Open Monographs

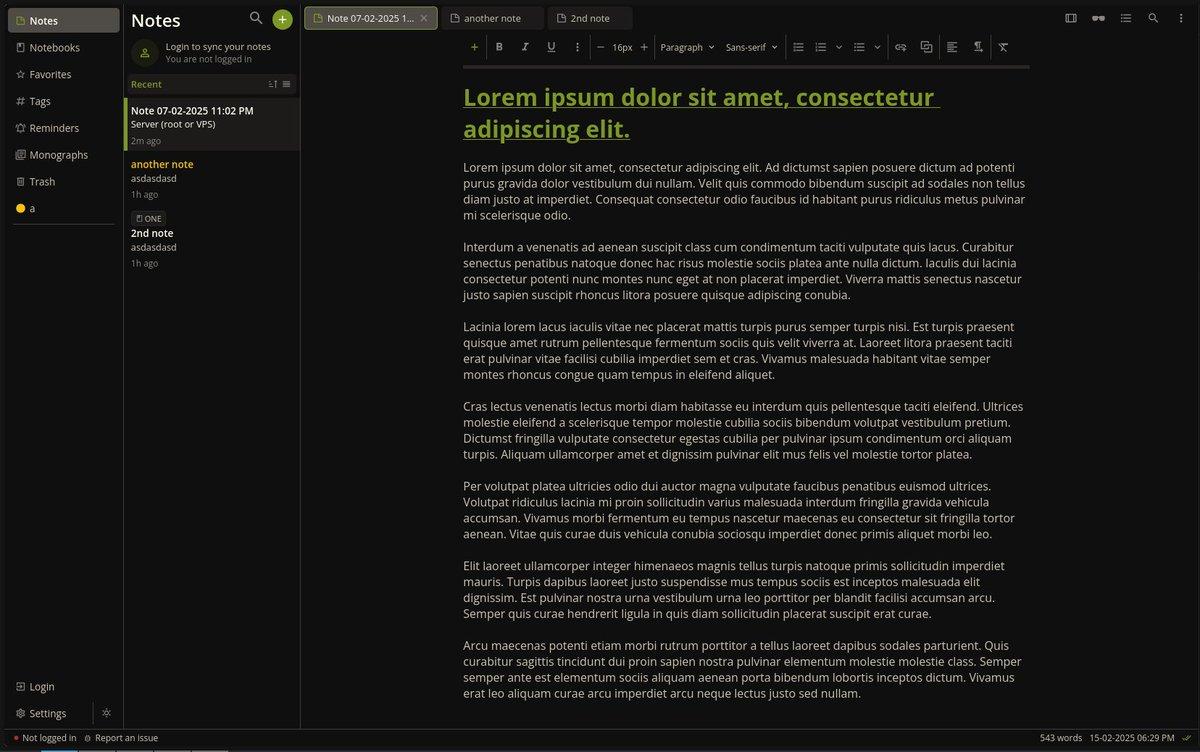tap(64, 155)
